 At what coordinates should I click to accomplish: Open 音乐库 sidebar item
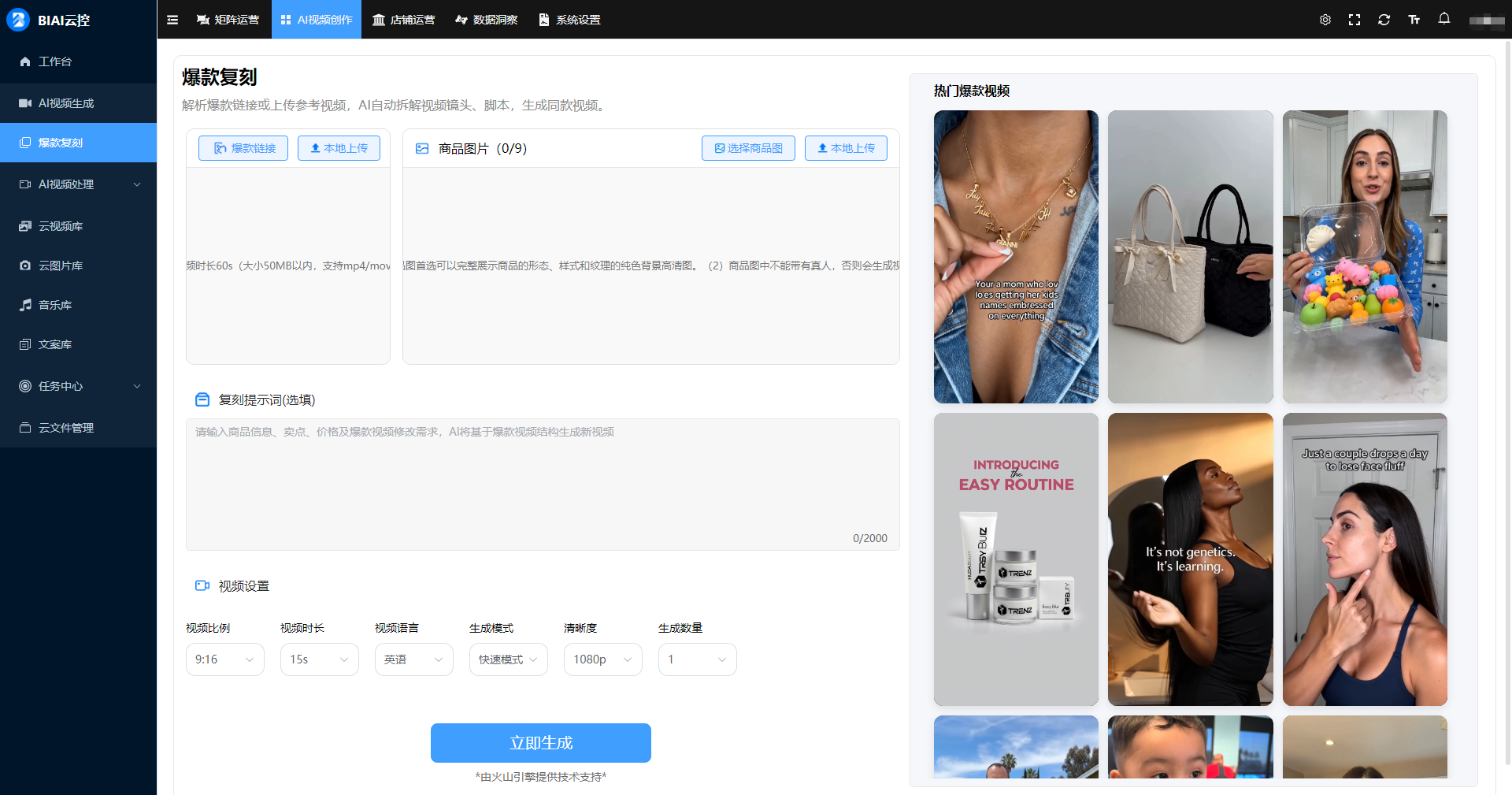(78, 305)
